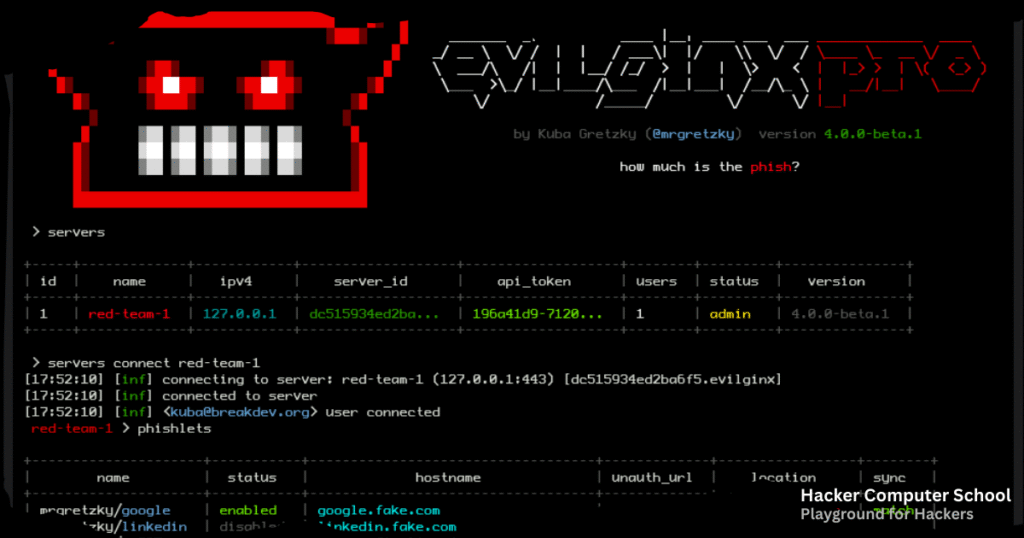Image resolution: width=1024 pixels, height=538 pixels.
Task: Click the @mrgretzky author handle
Action: [x=694, y=135]
